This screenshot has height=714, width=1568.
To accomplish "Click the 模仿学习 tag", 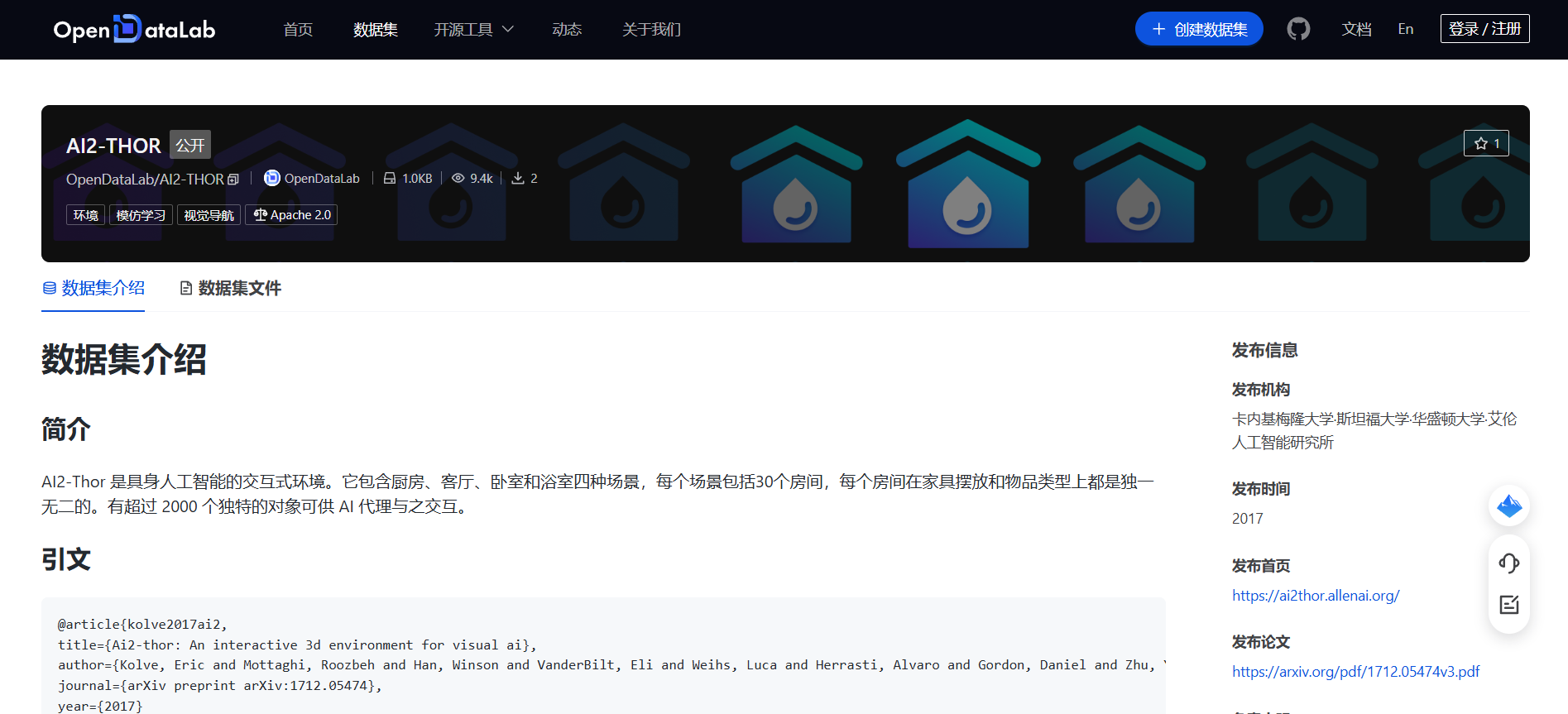I will (x=141, y=215).
